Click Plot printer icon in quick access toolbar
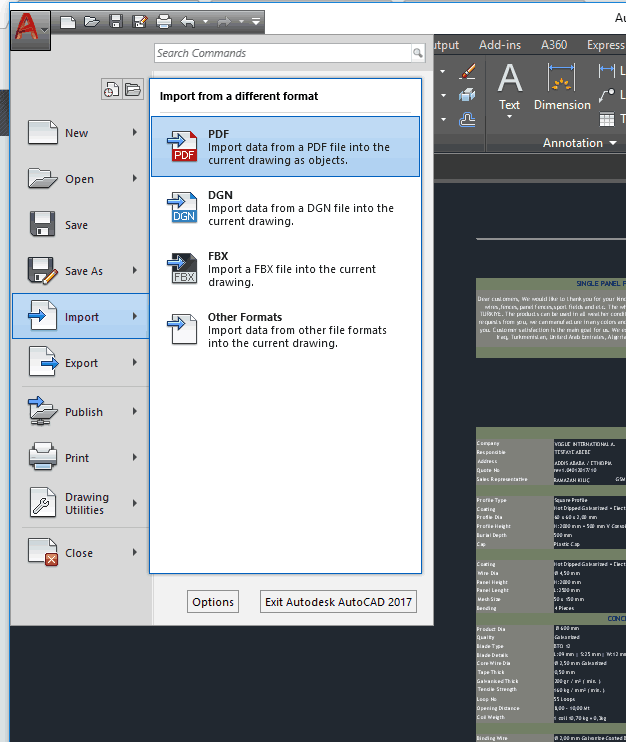 pos(164,22)
